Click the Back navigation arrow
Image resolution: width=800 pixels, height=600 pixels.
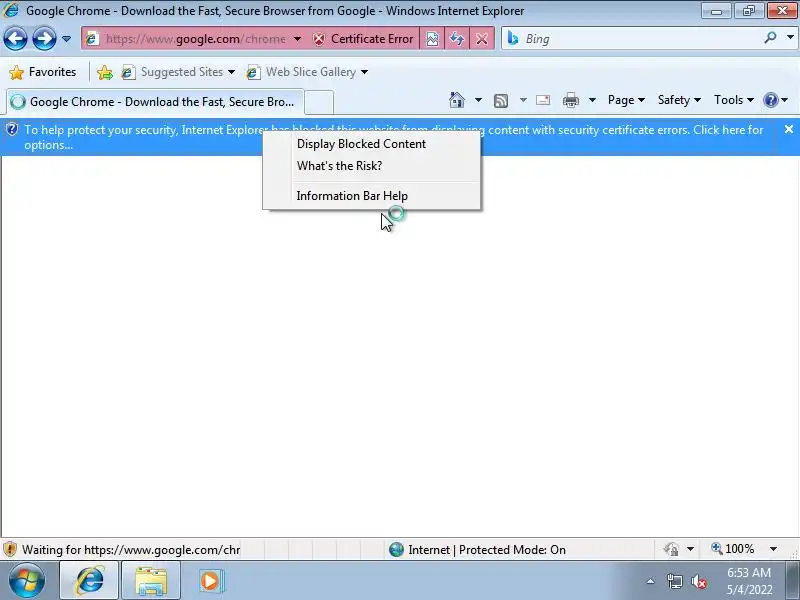point(15,38)
